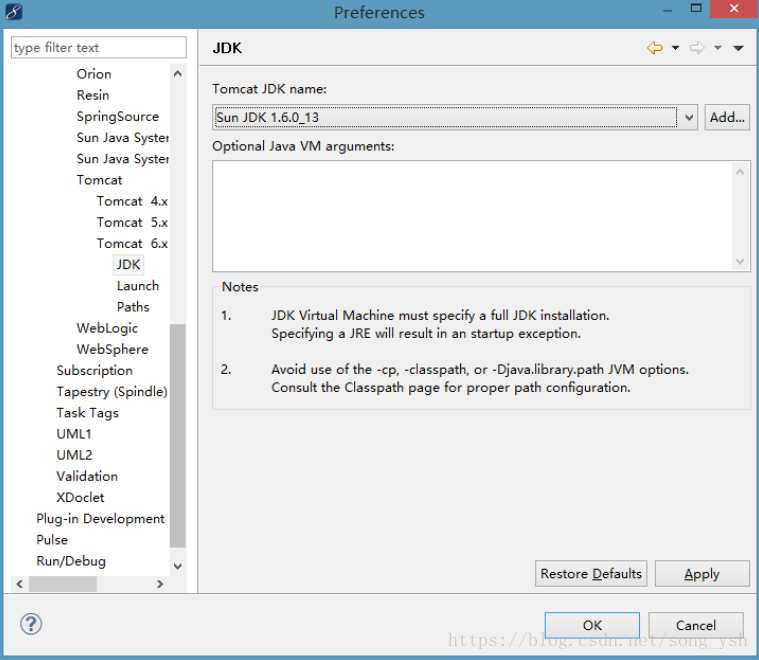
Task: Open the preferences view menu triangle
Action: tap(738, 48)
